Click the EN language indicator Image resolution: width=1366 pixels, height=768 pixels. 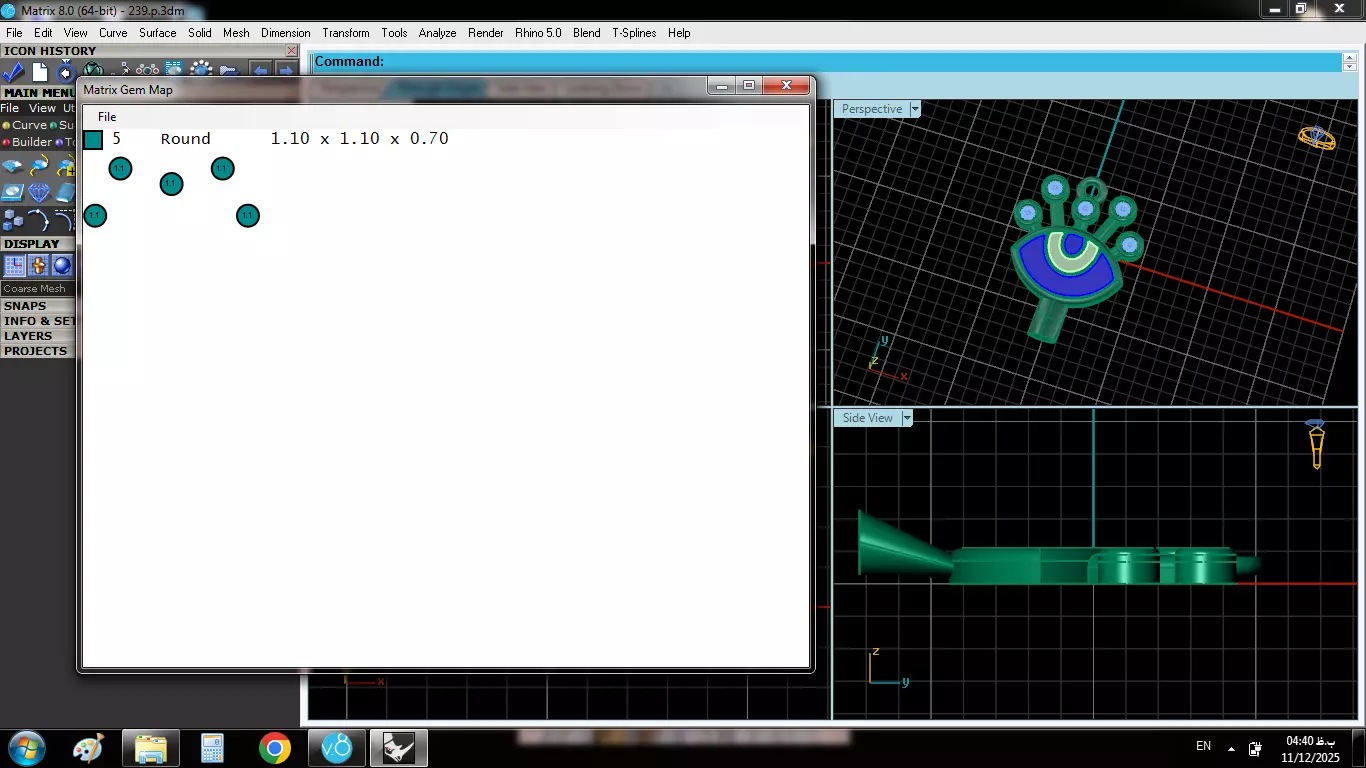(1204, 746)
